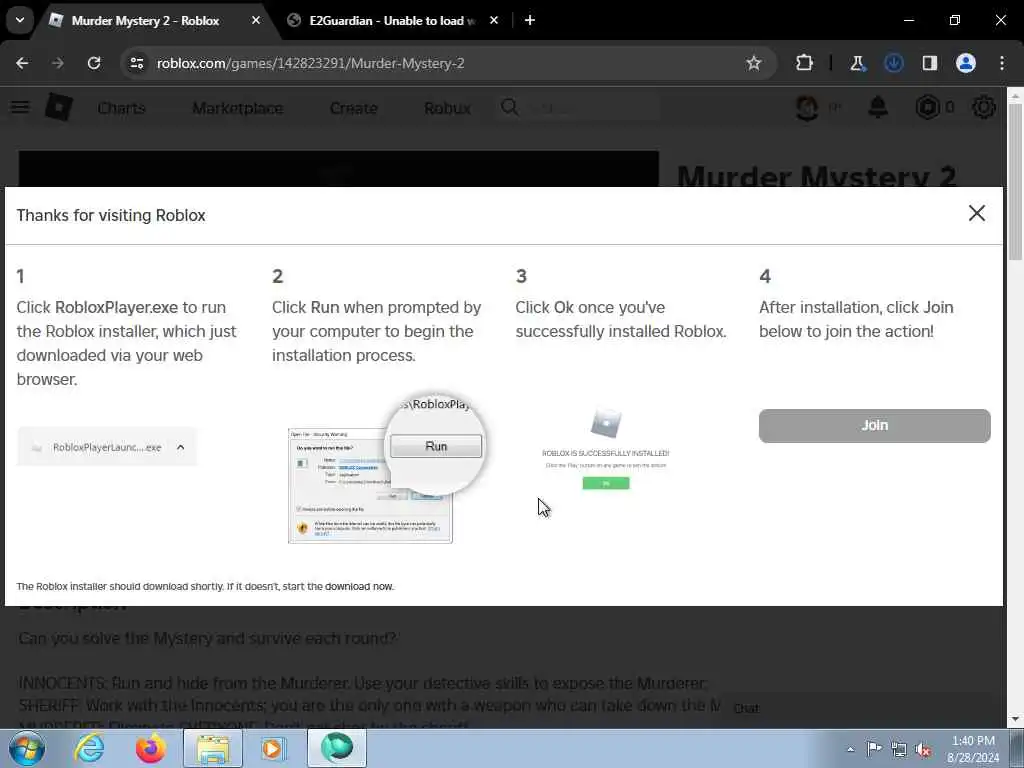
Task: Open the clock showing 1:40 PM
Action: [973, 749]
